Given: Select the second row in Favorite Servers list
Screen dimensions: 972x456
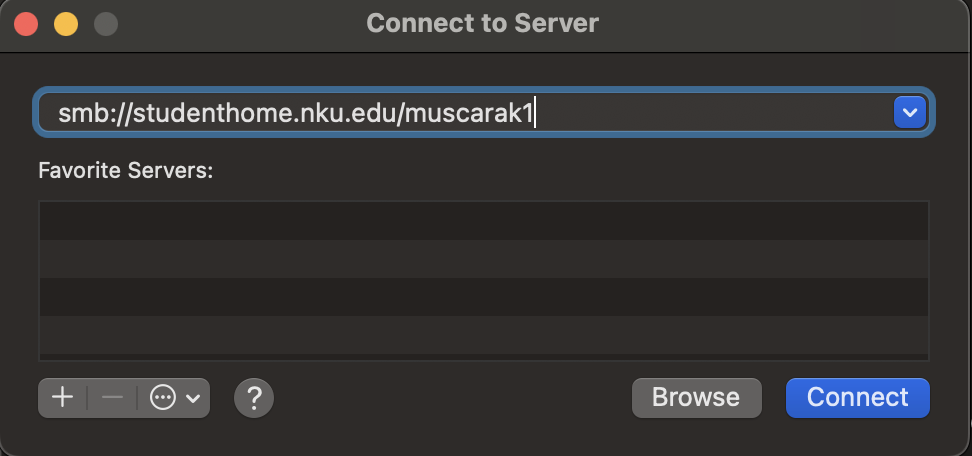Looking at the screenshot, I should 484,258.
